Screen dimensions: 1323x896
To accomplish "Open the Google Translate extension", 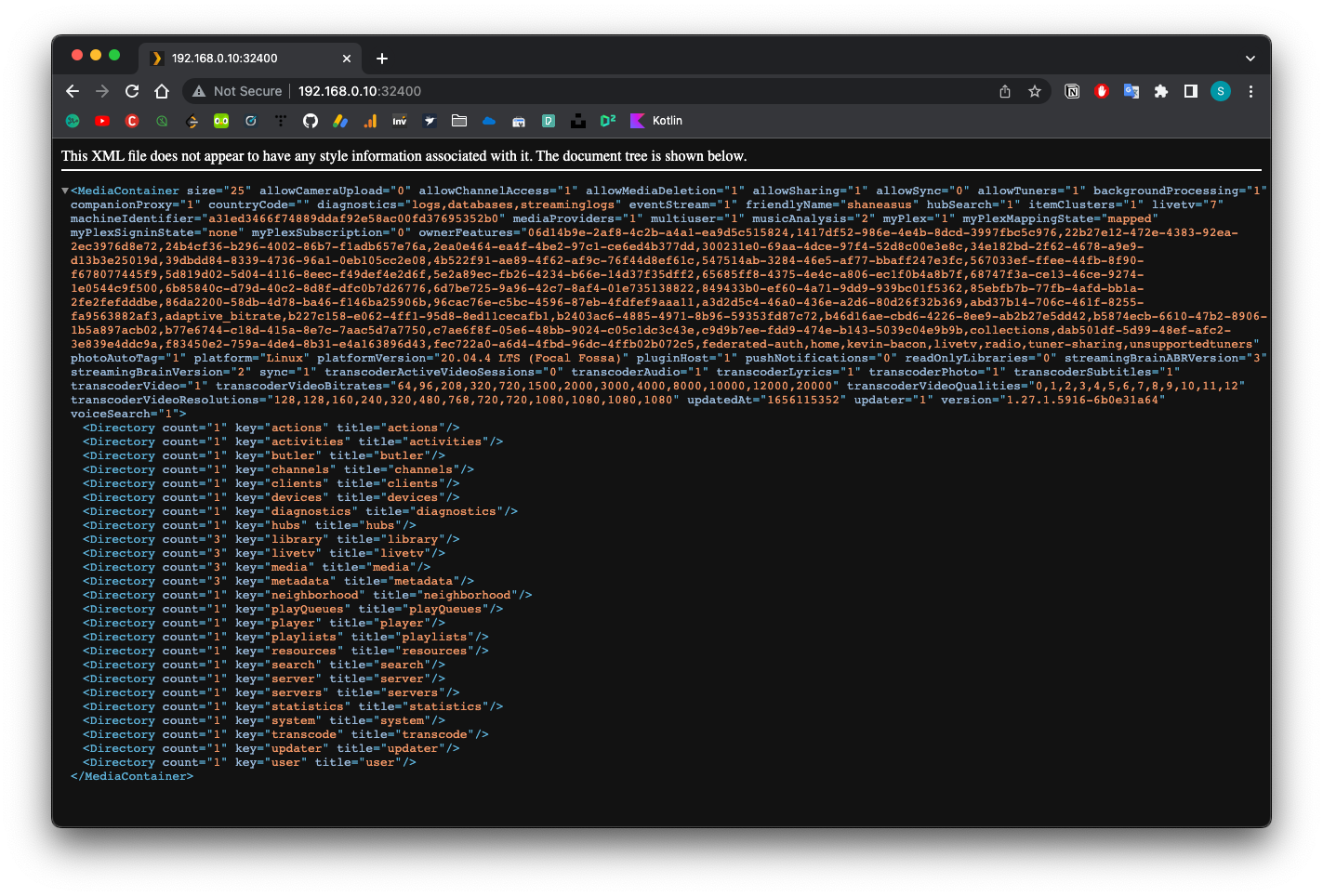I will 1131,91.
